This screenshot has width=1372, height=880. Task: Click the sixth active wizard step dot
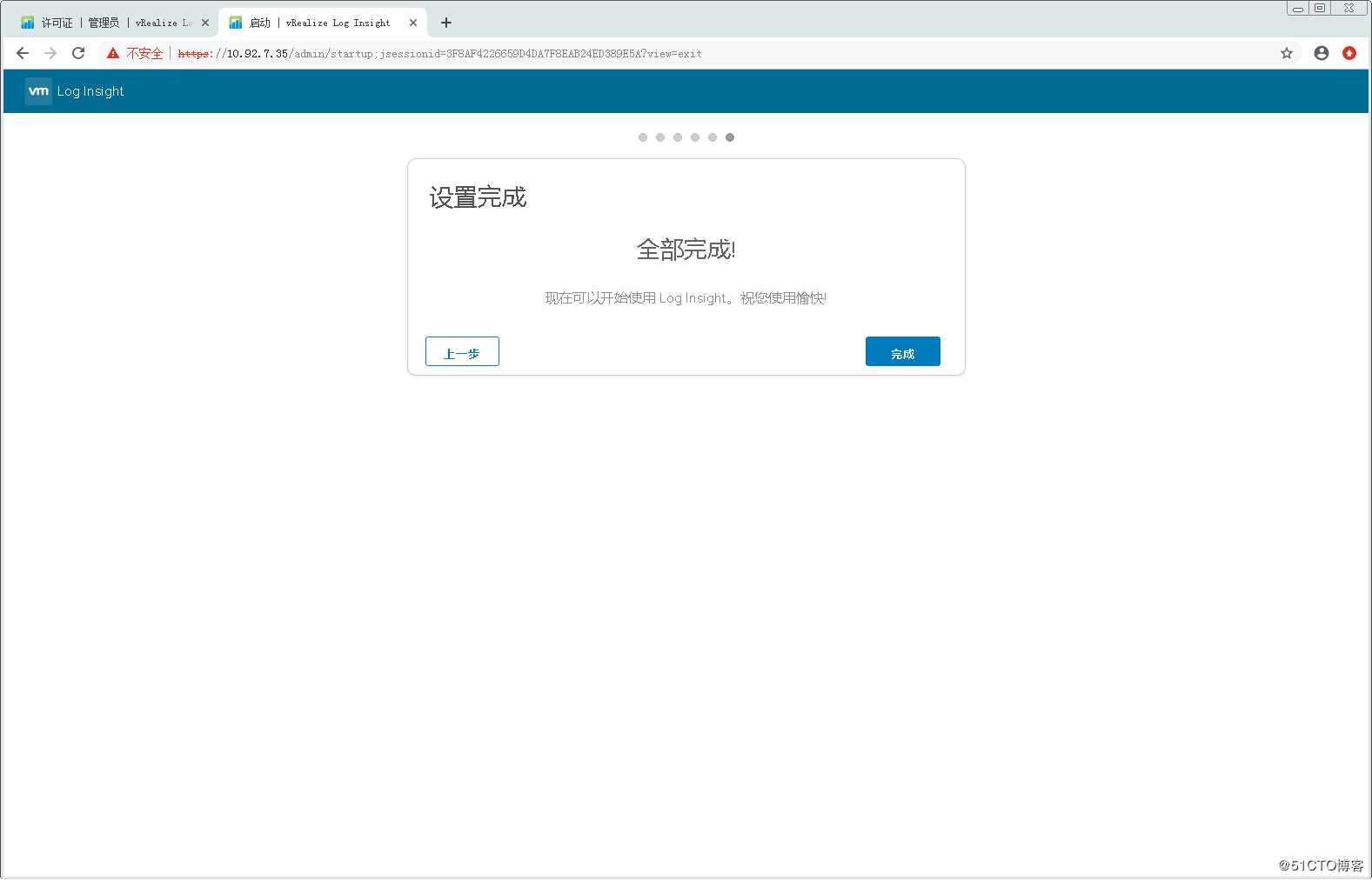point(730,137)
